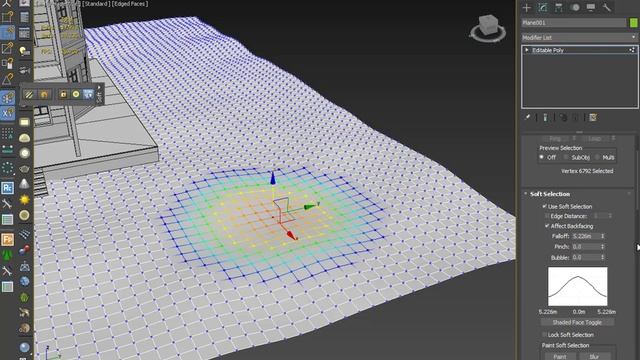The image size is (640, 360).
Task: Click the Shaded Face Toggle button
Action: click(x=577, y=322)
